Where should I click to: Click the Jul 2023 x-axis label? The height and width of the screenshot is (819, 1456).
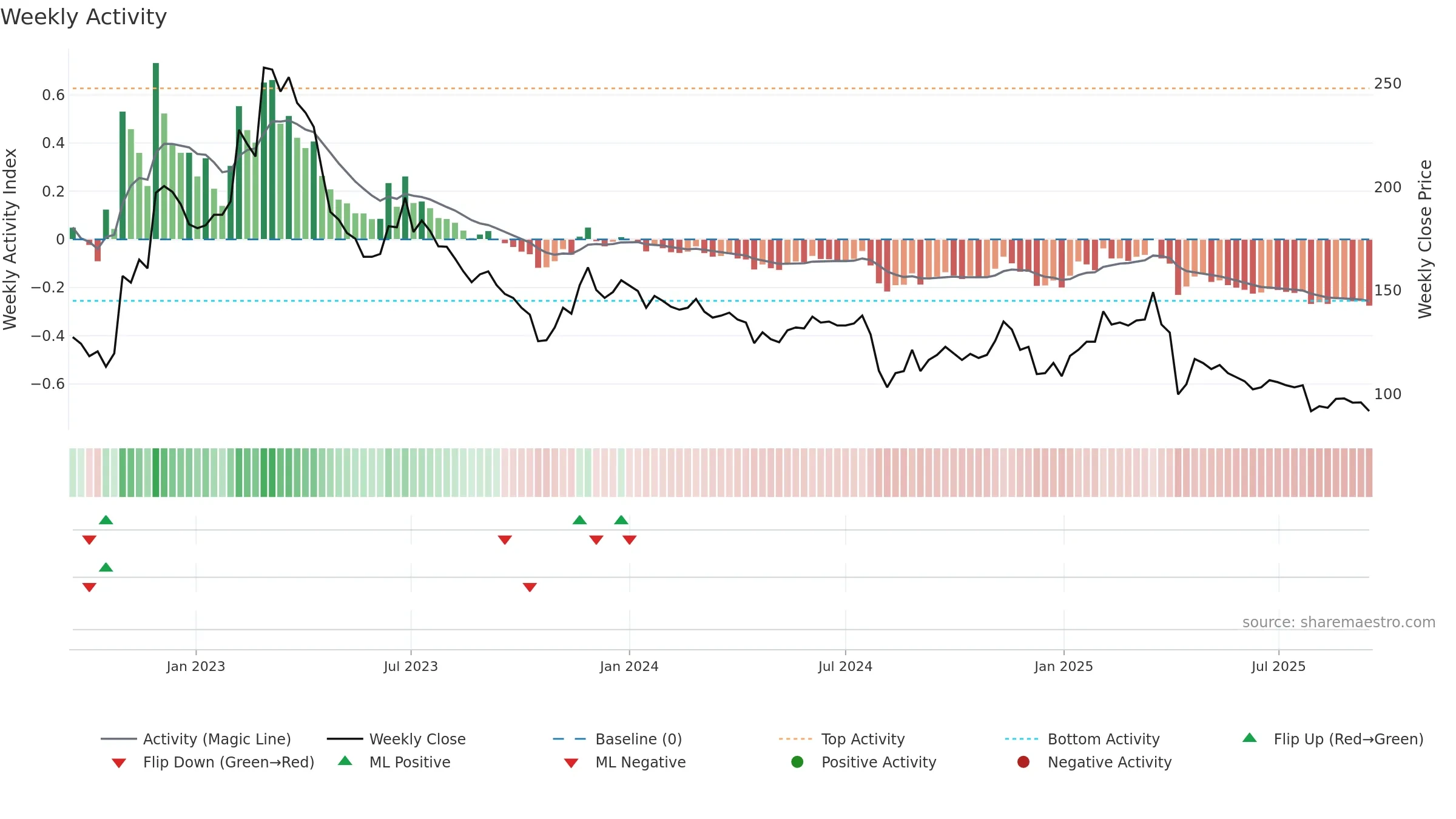tap(411, 666)
